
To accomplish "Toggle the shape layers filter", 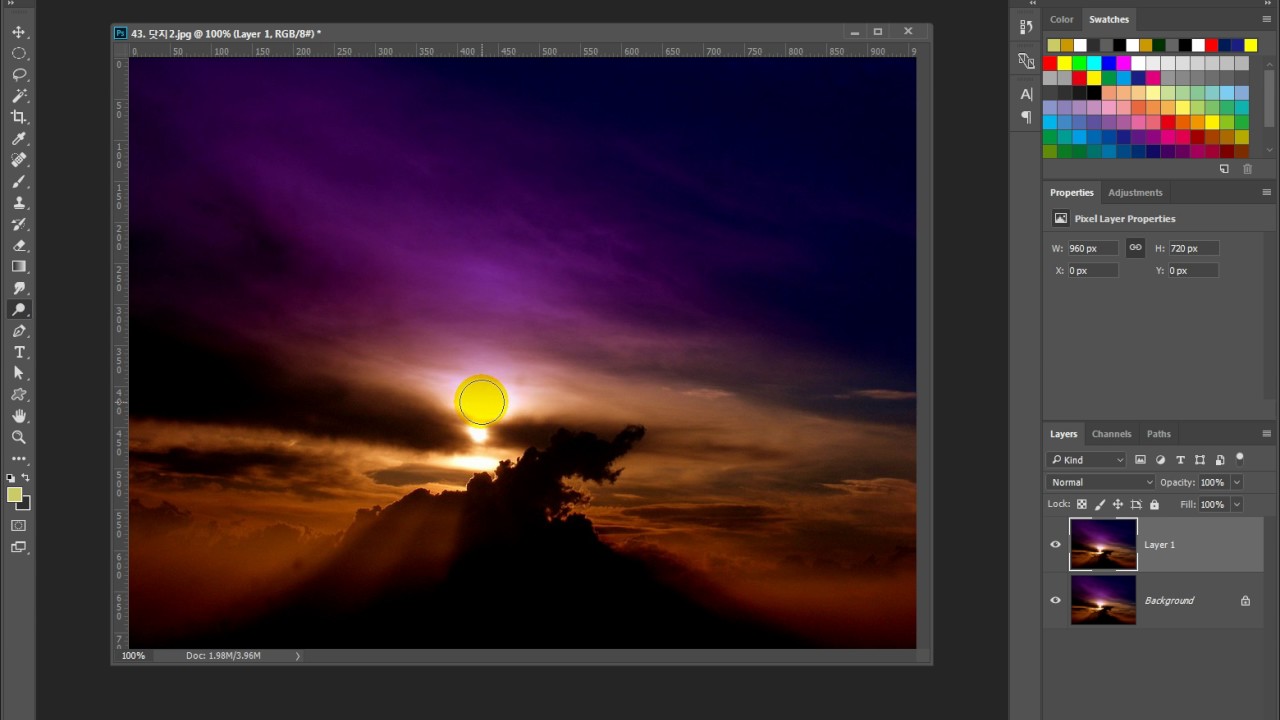I will point(1200,460).
